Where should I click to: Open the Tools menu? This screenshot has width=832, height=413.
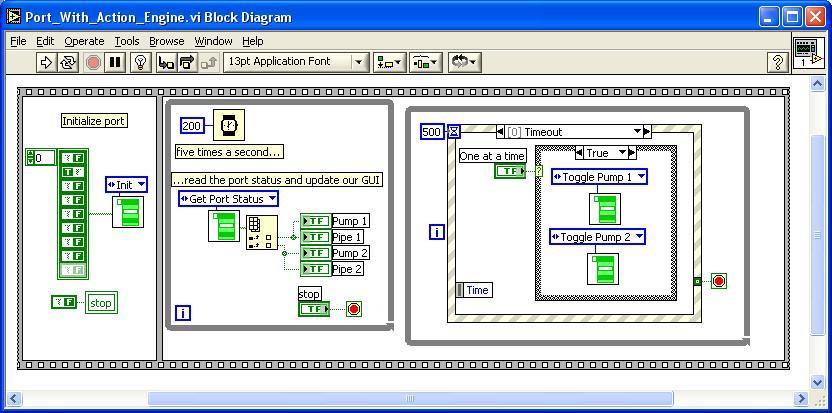tap(127, 41)
